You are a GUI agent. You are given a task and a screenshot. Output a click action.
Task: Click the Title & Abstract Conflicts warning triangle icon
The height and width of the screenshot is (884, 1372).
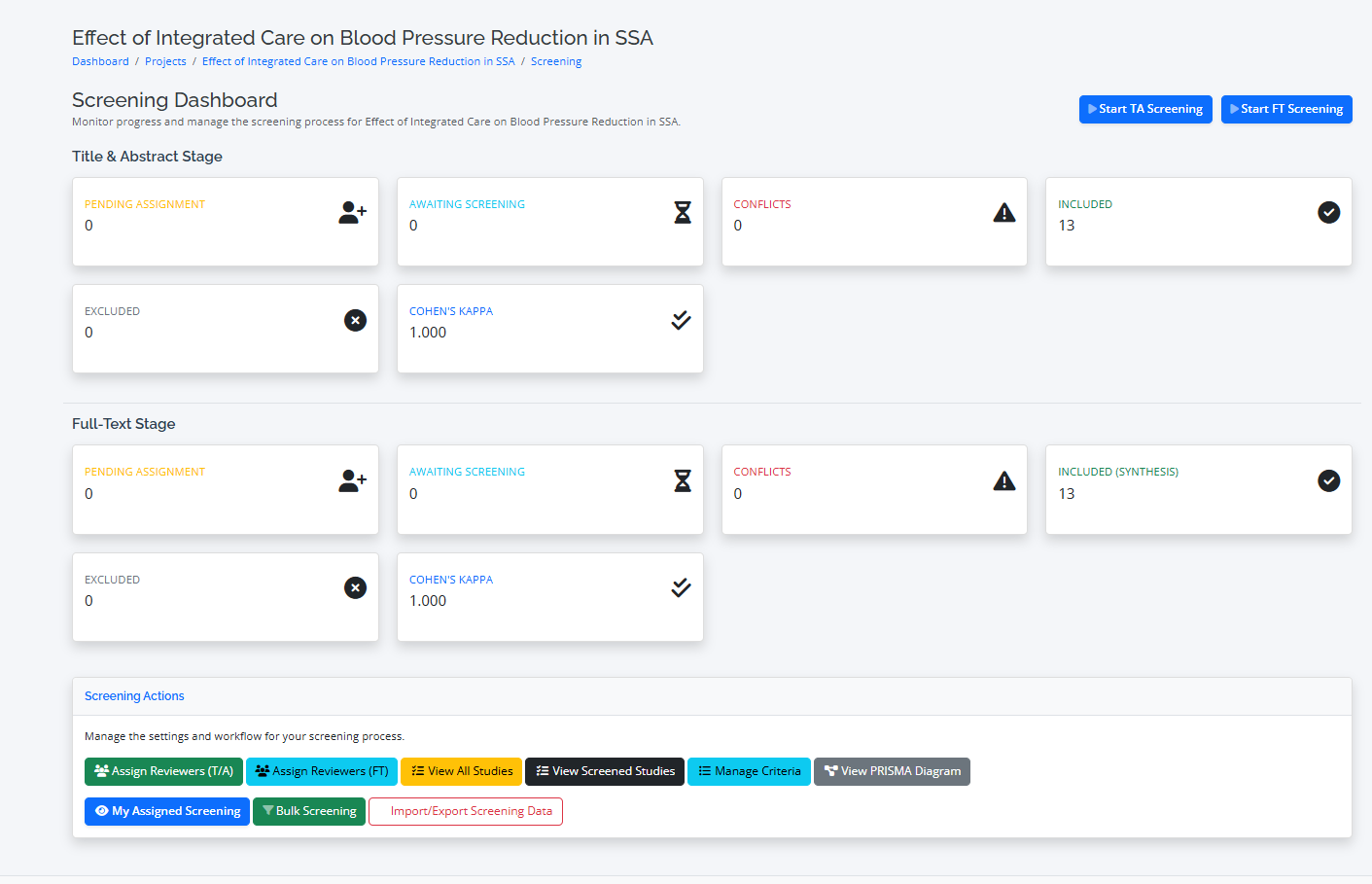pyautogui.click(x=1004, y=213)
